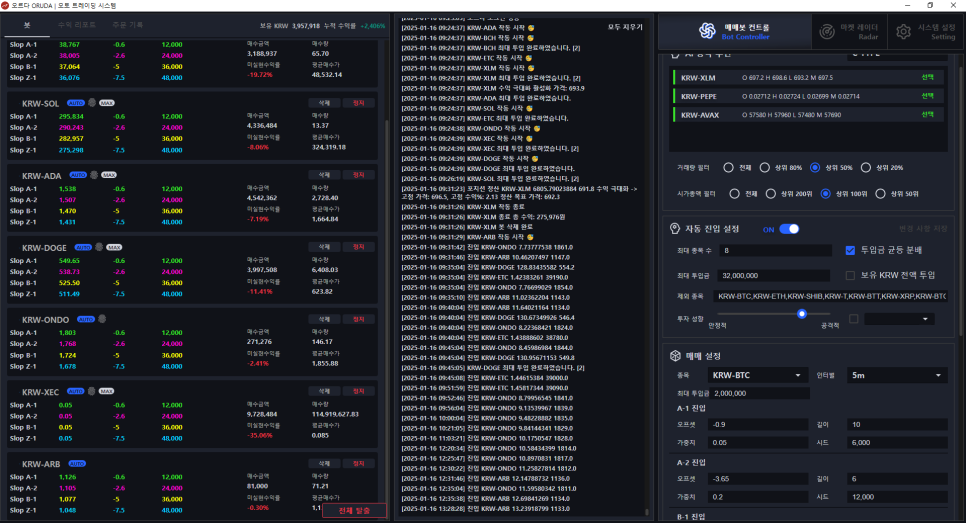Expand the empty dropdown beside investment slider

[898, 319]
